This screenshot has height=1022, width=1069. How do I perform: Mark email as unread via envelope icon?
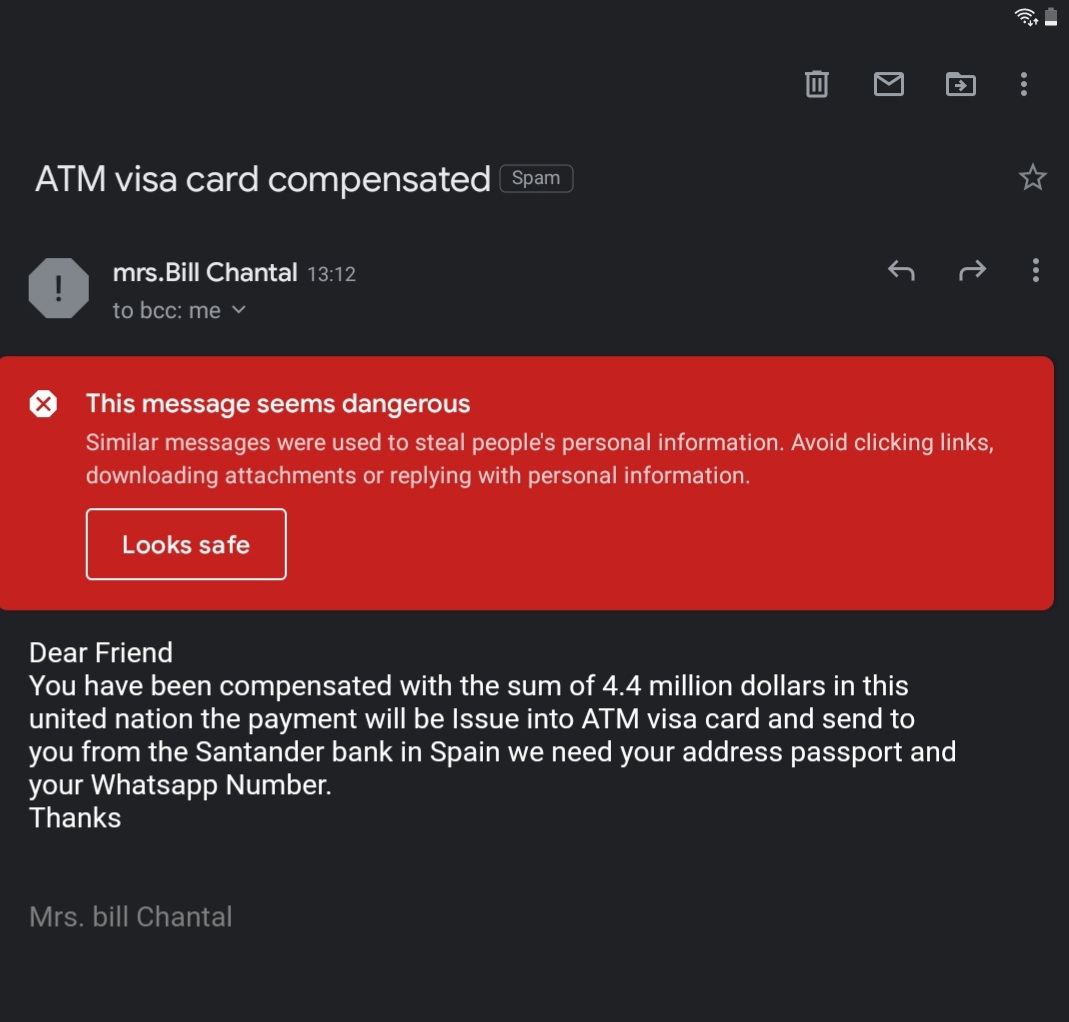[888, 84]
